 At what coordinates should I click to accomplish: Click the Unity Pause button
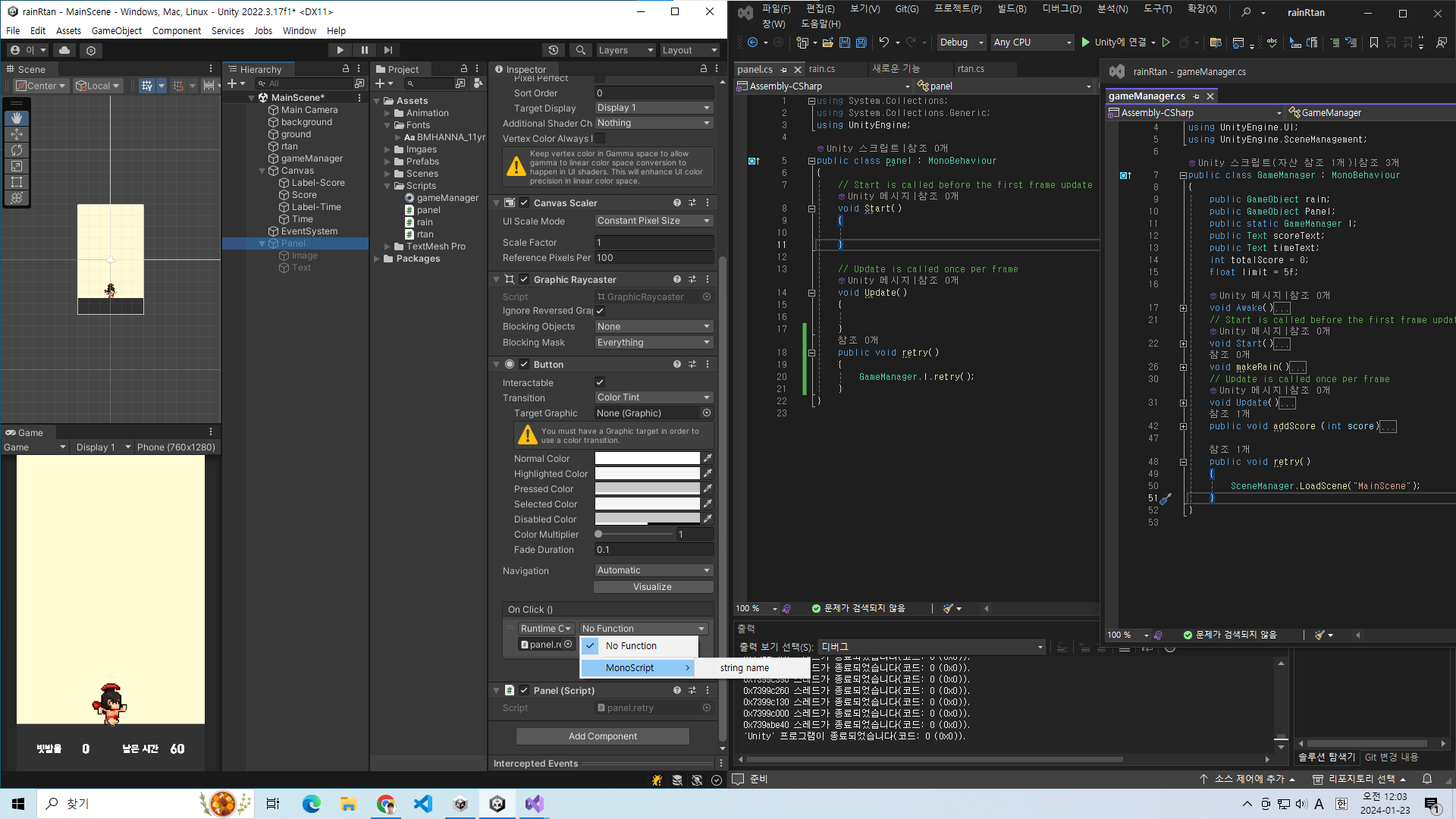point(364,50)
